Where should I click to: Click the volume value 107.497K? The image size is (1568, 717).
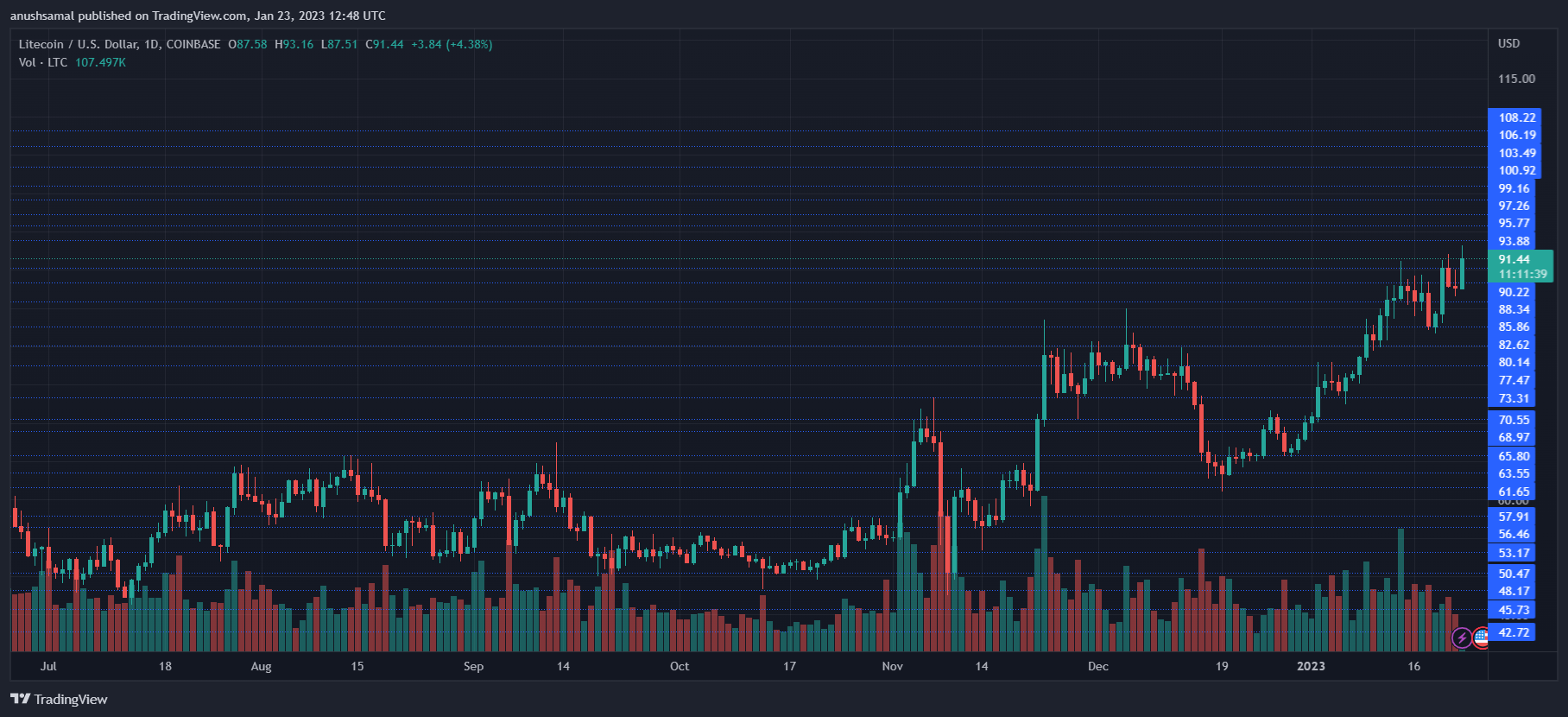click(x=100, y=62)
